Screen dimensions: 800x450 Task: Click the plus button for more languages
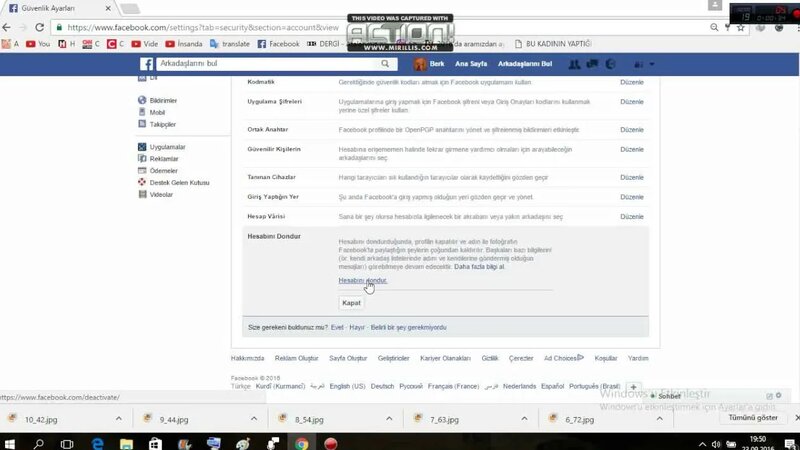click(633, 387)
